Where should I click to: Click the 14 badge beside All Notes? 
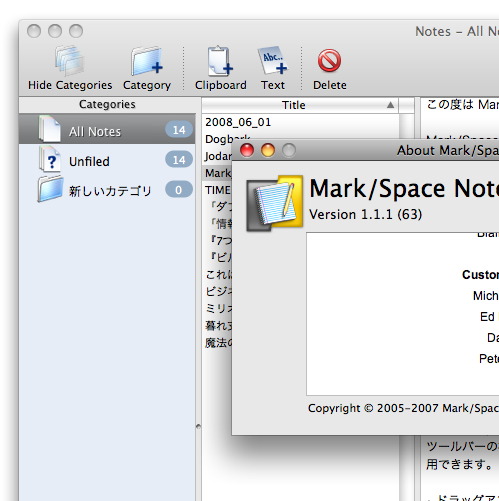tap(179, 130)
